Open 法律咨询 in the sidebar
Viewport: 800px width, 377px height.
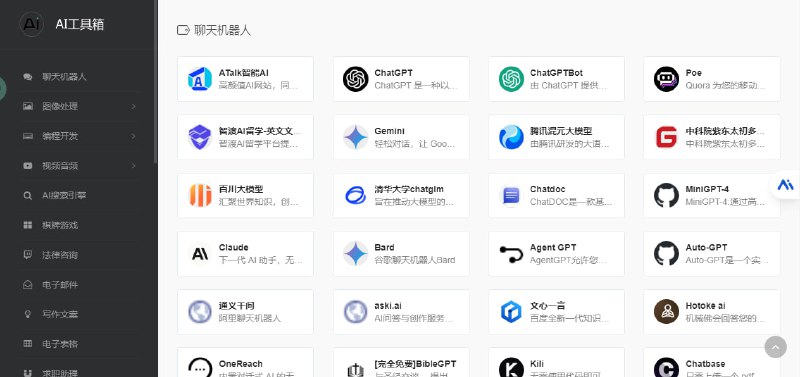coord(60,255)
